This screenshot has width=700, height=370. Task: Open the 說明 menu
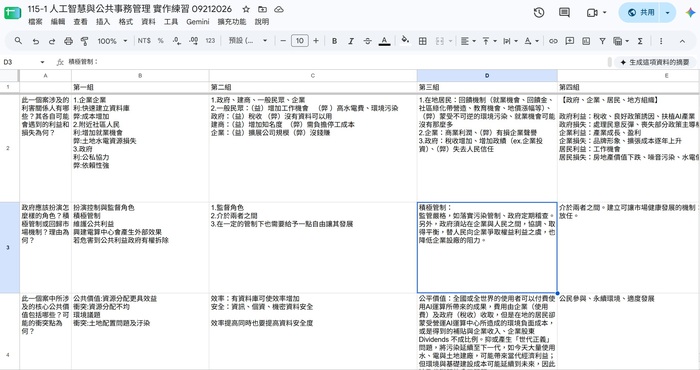tap(262, 21)
